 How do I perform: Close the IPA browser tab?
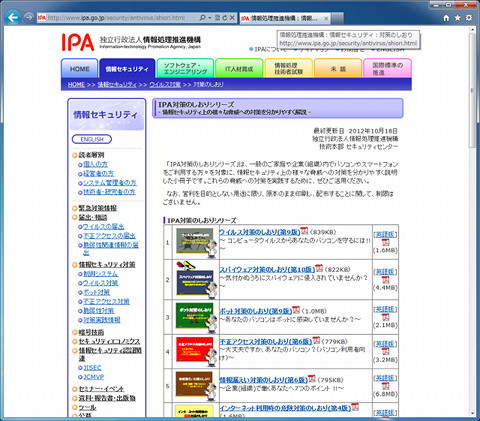(326, 19)
